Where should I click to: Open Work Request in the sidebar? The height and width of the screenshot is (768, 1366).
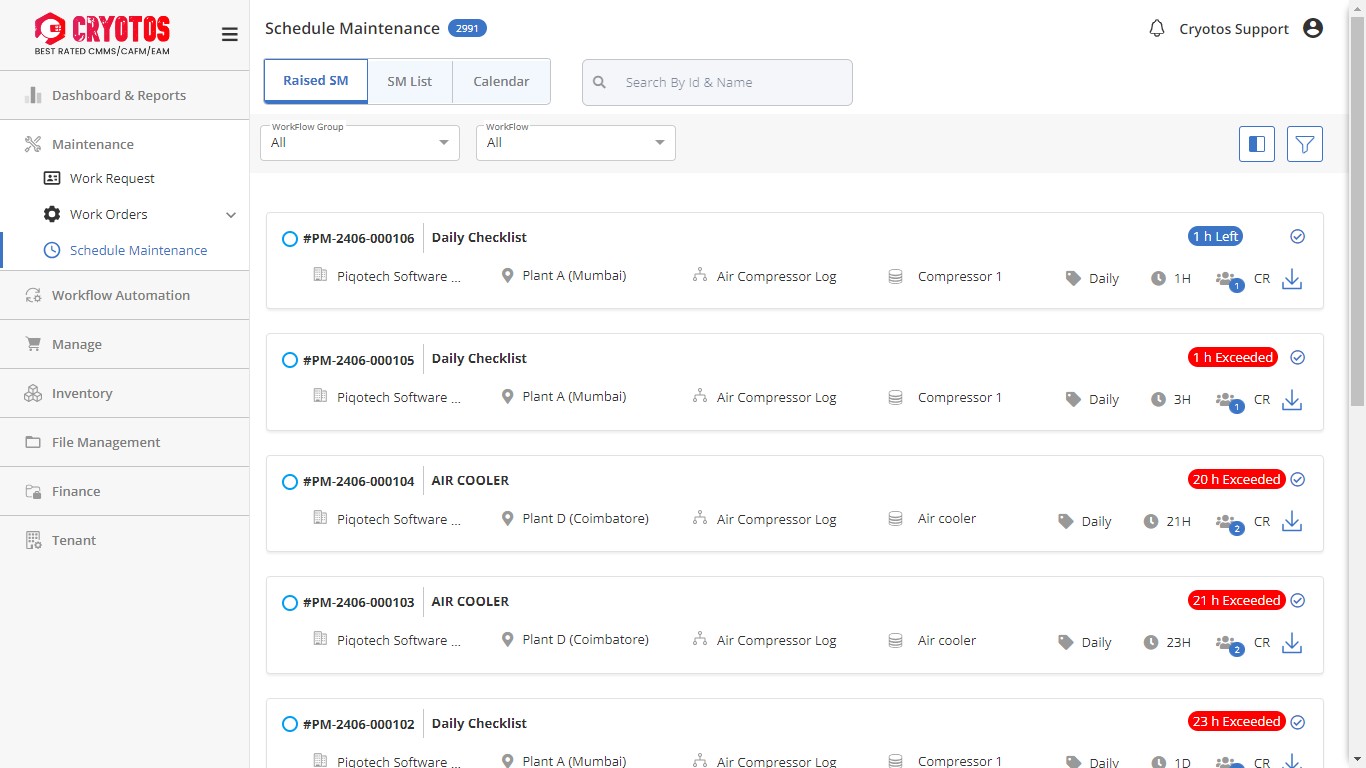coord(112,178)
